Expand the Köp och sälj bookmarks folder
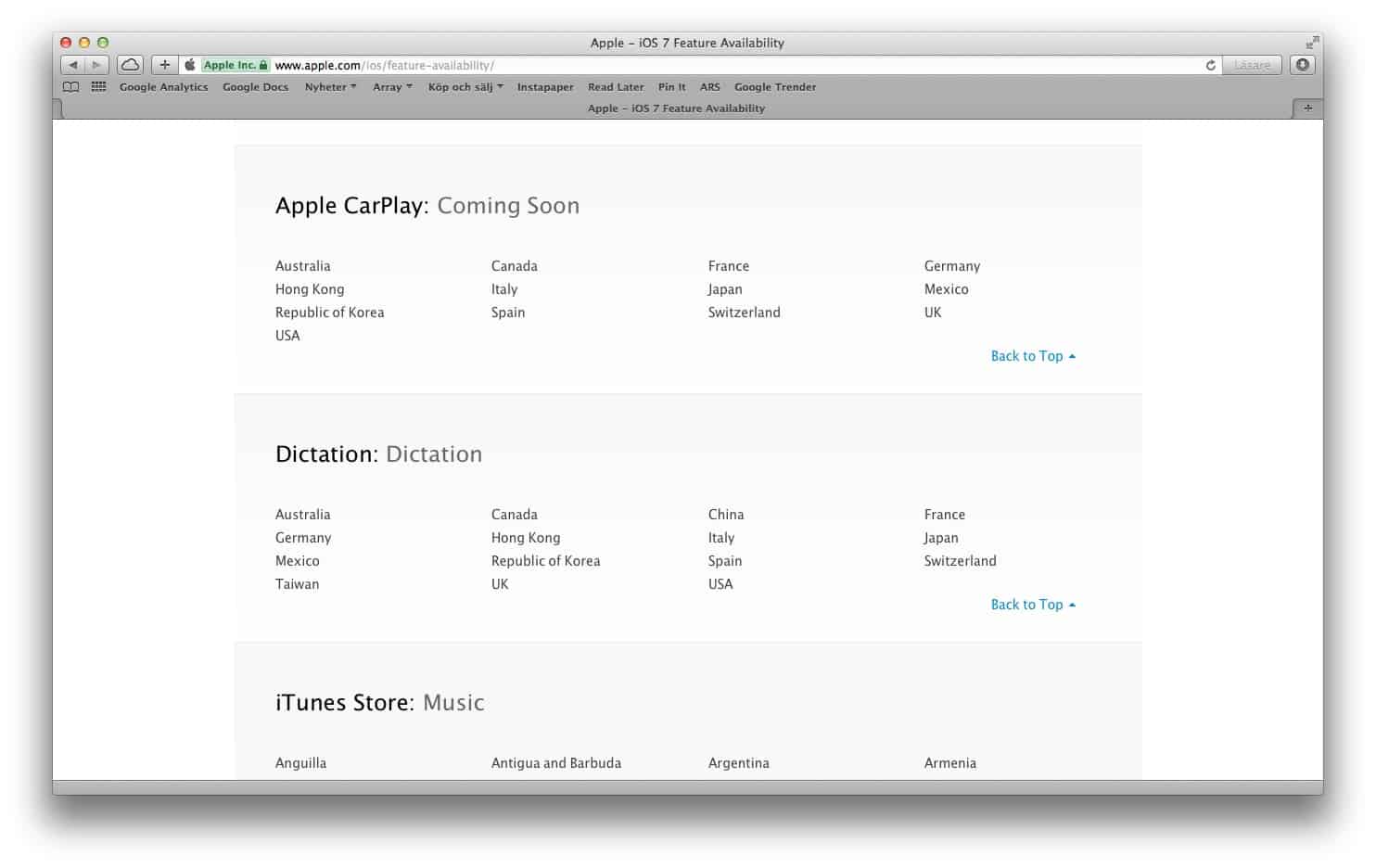 465,87
